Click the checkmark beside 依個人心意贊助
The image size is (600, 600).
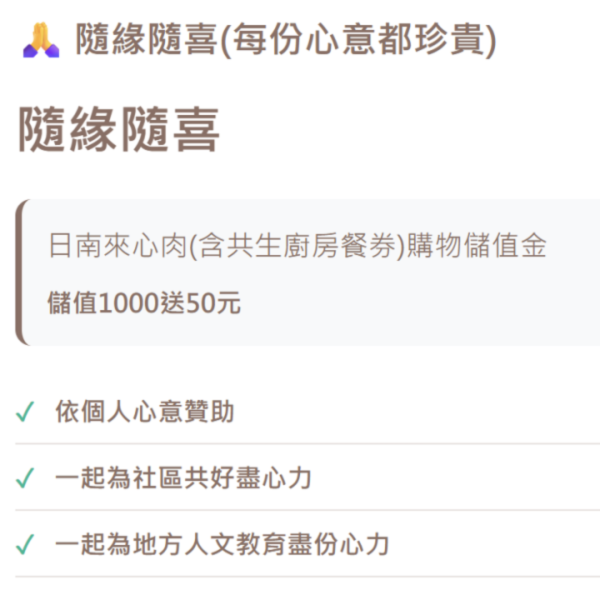coord(25,412)
